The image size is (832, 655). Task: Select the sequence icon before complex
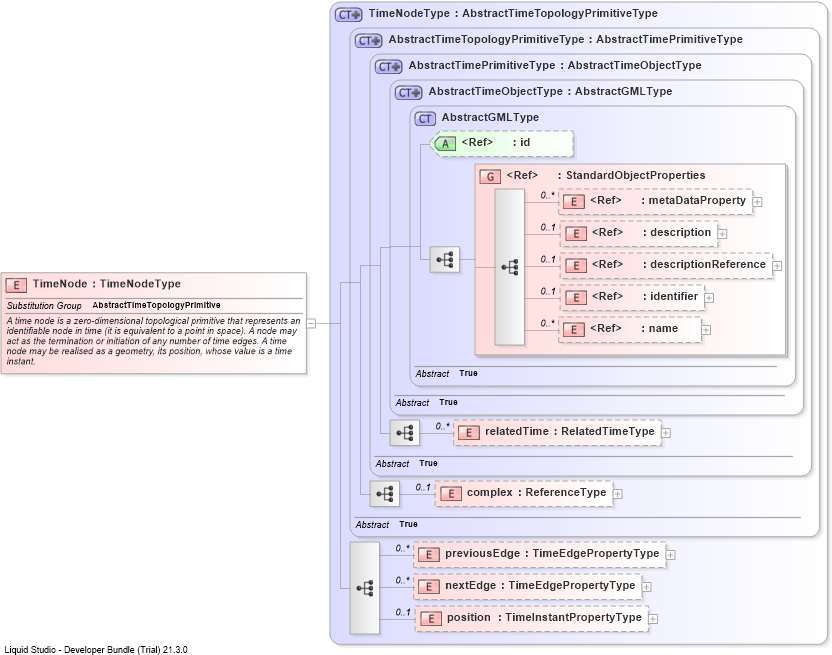[385, 494]
